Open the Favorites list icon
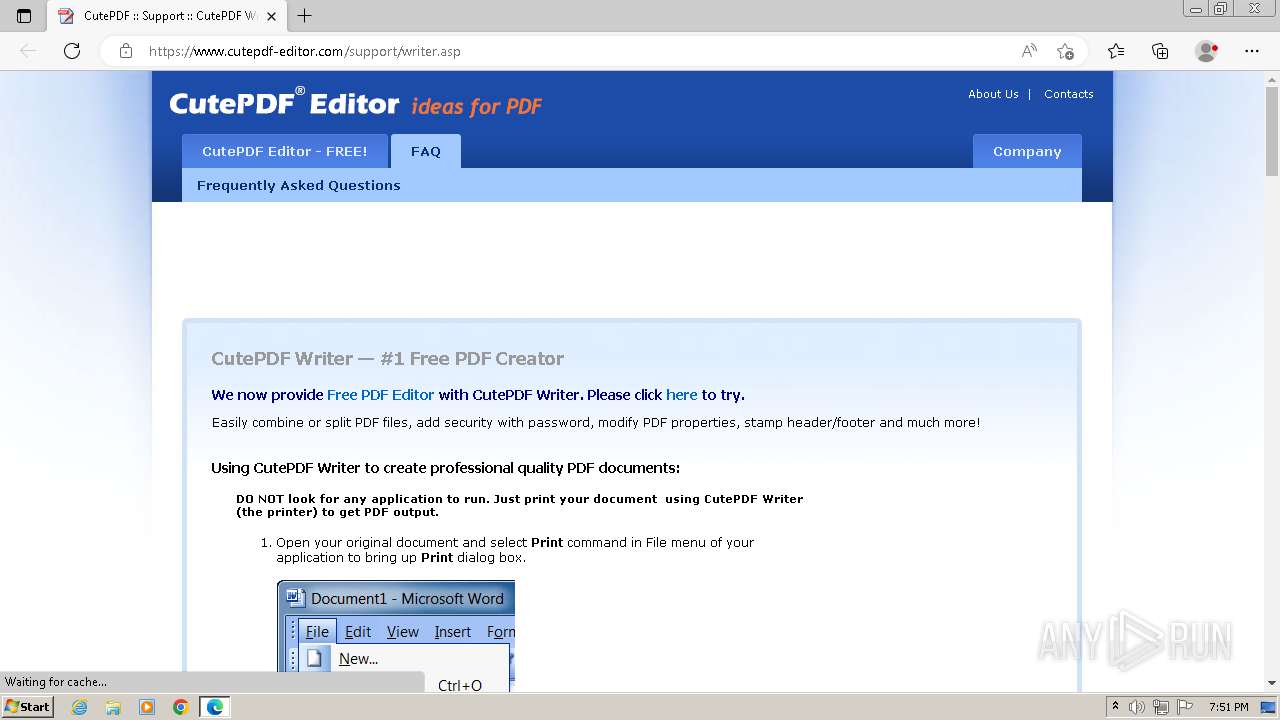This screenshot has height=720, width=1280. (1116, 51)
